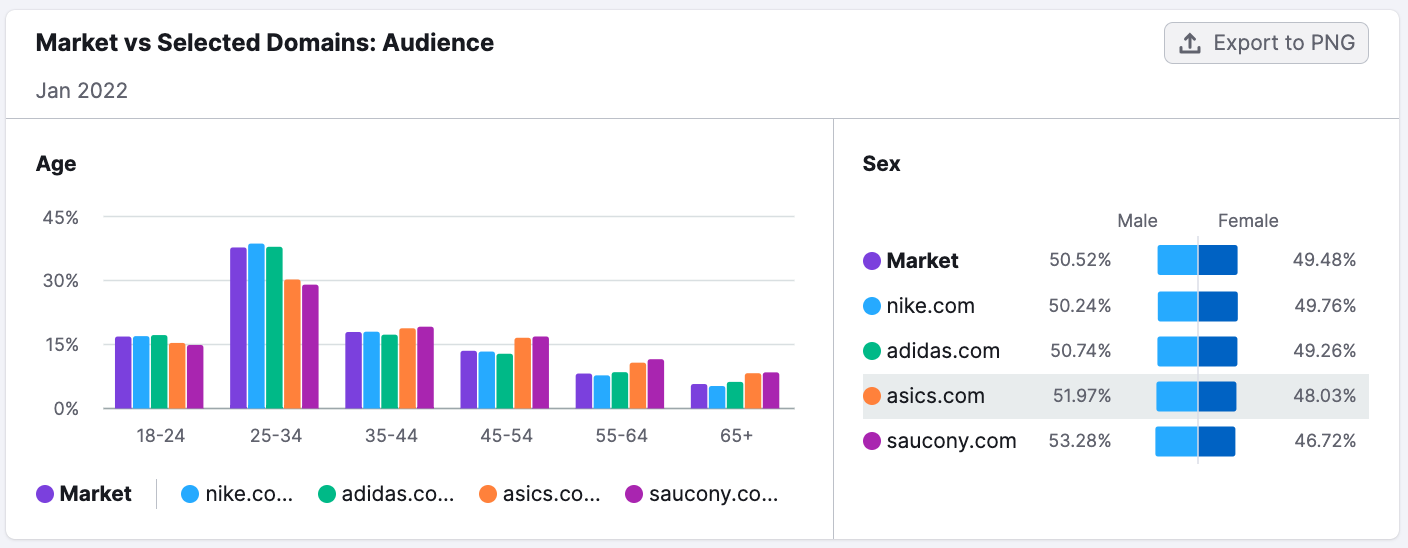This screenshot has width=1408, height=548.
Task: Click the magenta saucony.com dot in Sex list
Action: point(872,441)
